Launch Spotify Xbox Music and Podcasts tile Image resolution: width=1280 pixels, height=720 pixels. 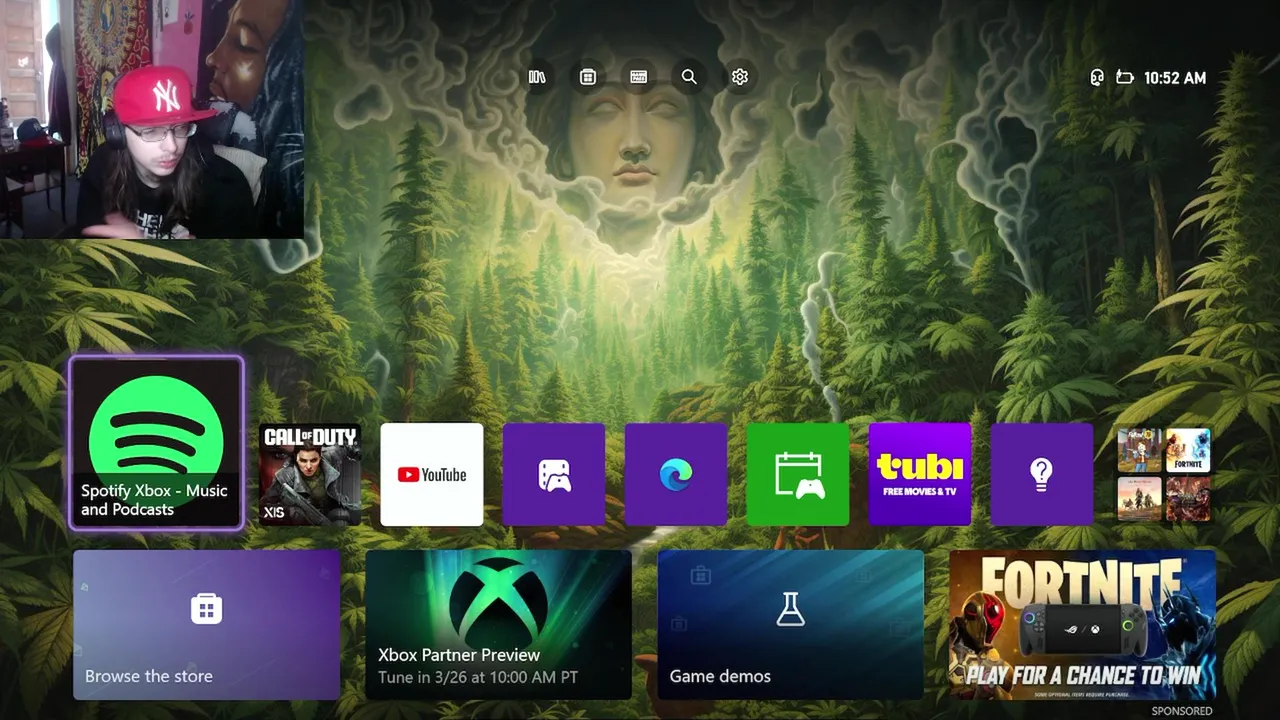[156, 443]
